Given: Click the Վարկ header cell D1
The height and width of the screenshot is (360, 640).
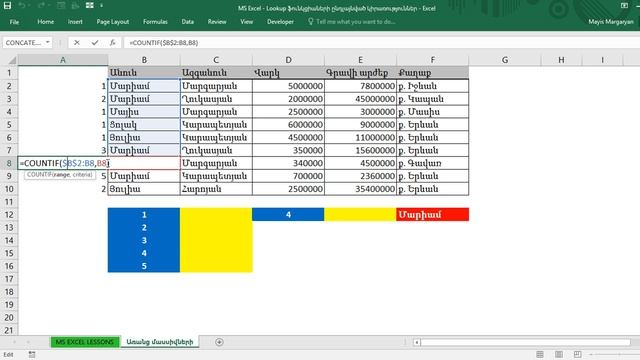Looking at the screenshot, I should pyautogui.click(x=288, y=73).
